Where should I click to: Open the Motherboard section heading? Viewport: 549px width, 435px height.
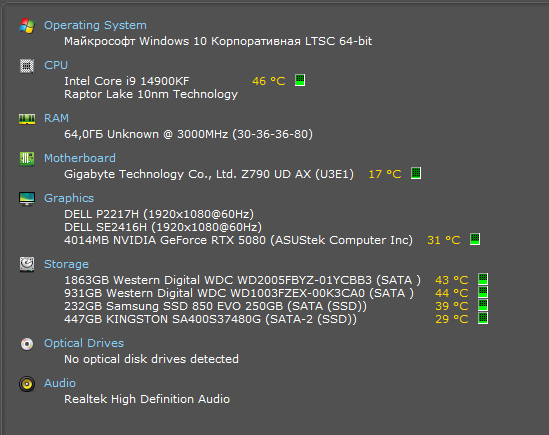[80, 158]
